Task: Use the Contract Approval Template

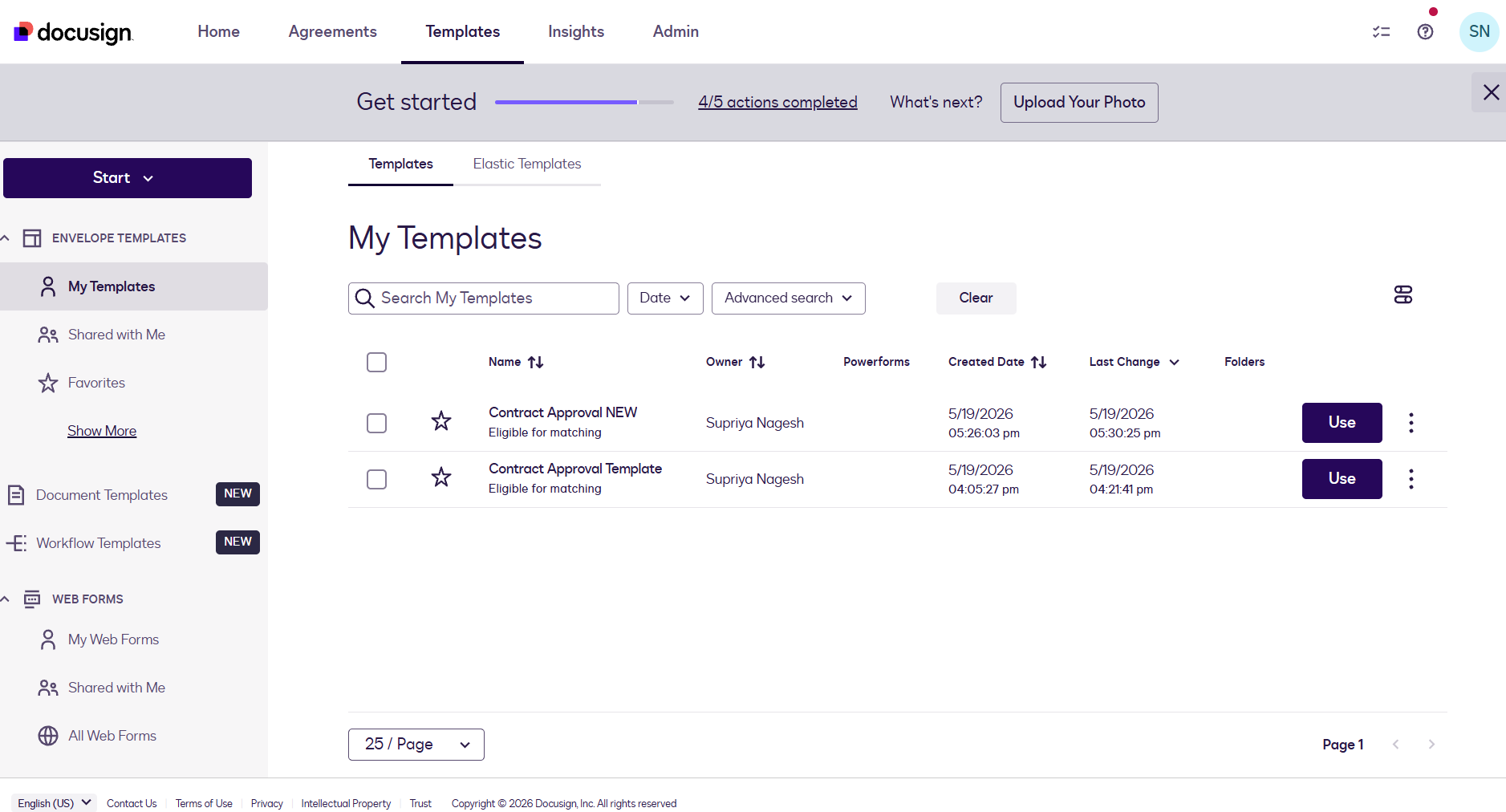Action: click(x=1342, y=479)
